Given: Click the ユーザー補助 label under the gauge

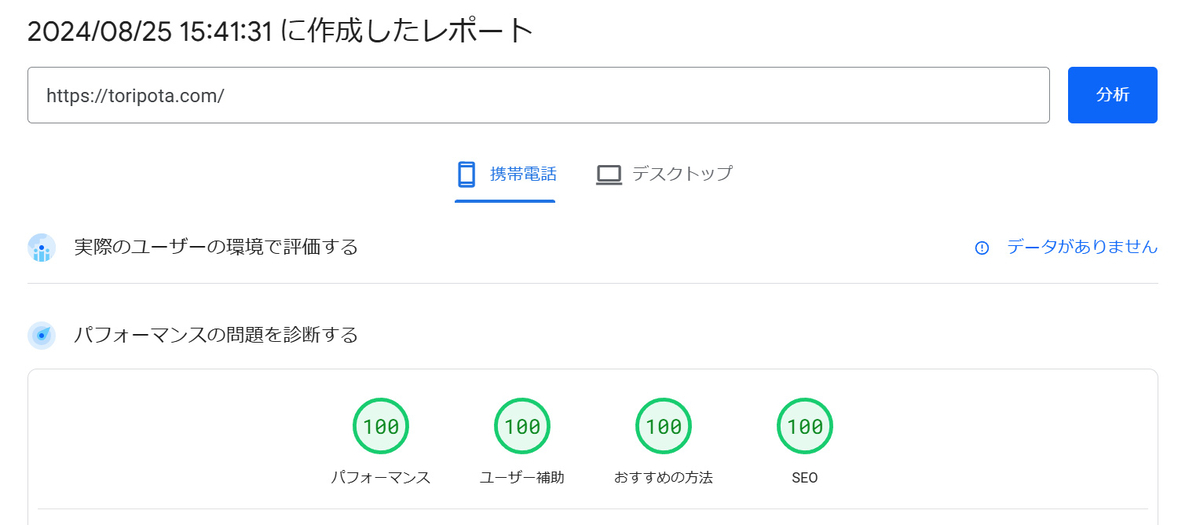Looking at the screenshot, I should (522, 478).
